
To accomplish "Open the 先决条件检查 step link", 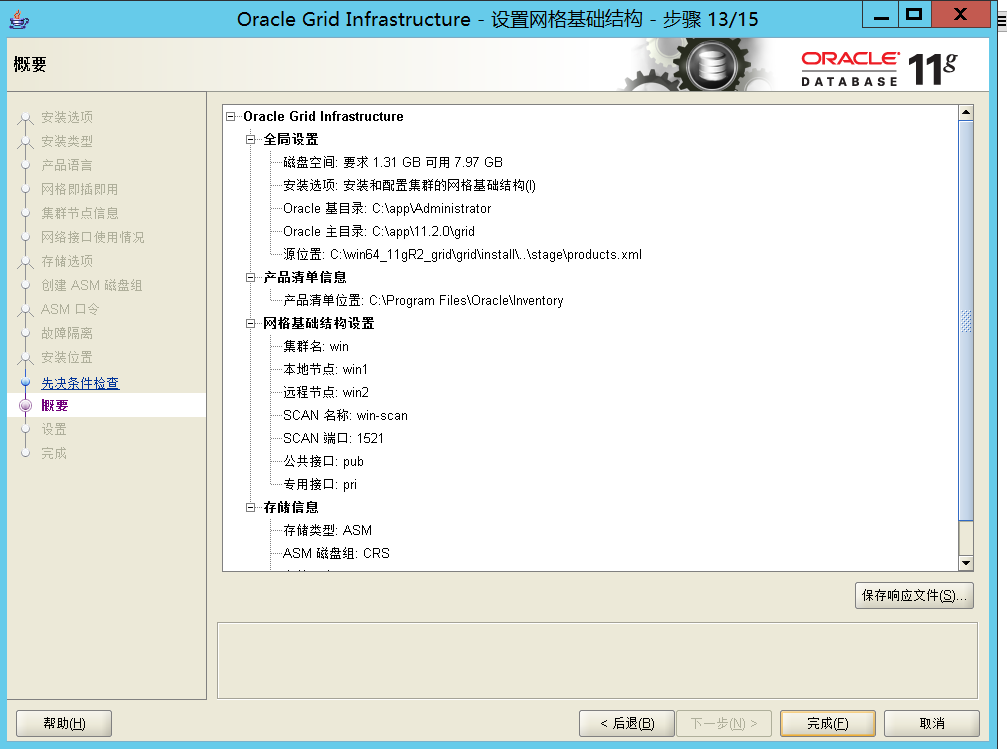I will pos(80,383).
